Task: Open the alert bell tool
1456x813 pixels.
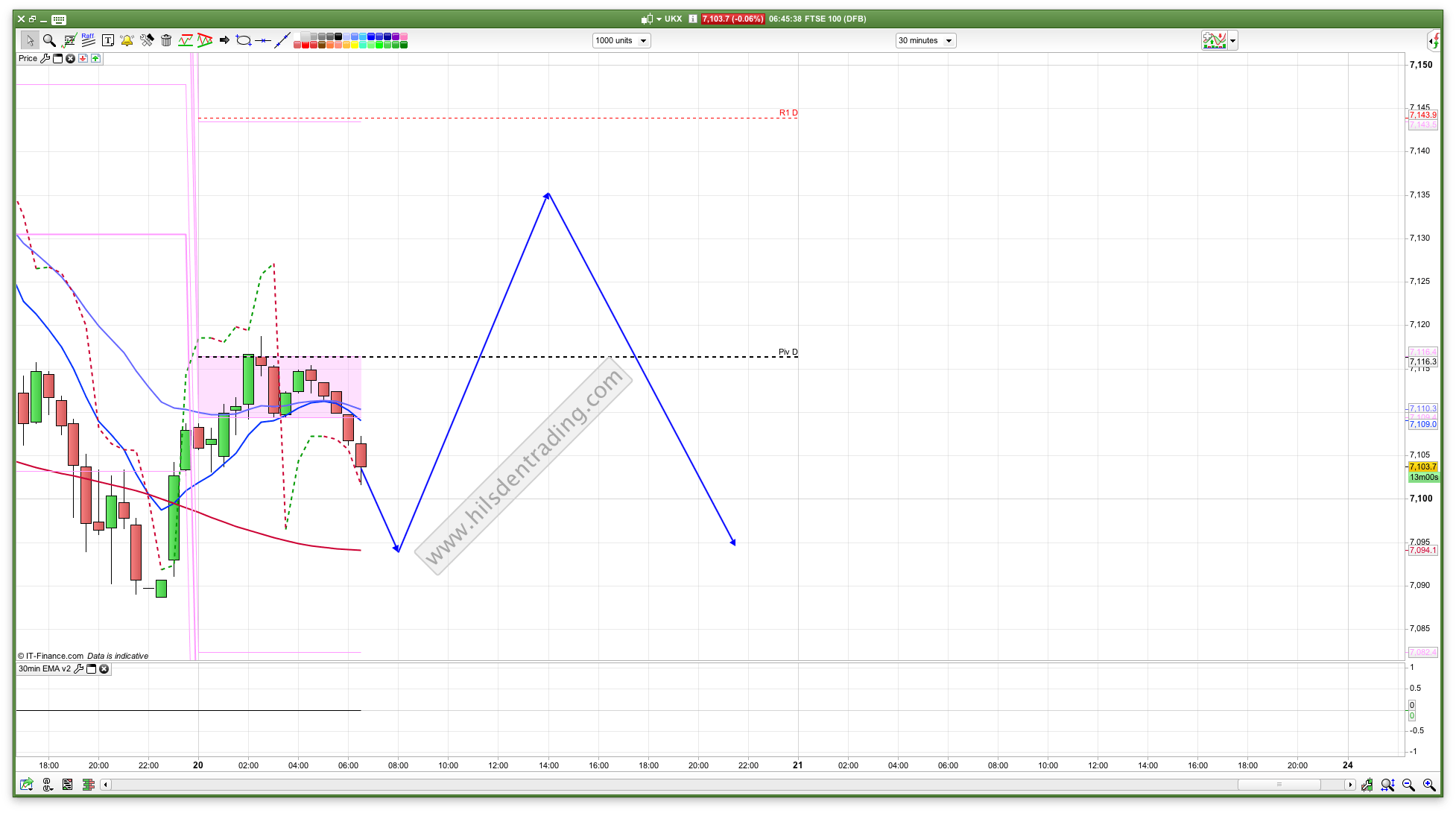Action: coord(127,40)
